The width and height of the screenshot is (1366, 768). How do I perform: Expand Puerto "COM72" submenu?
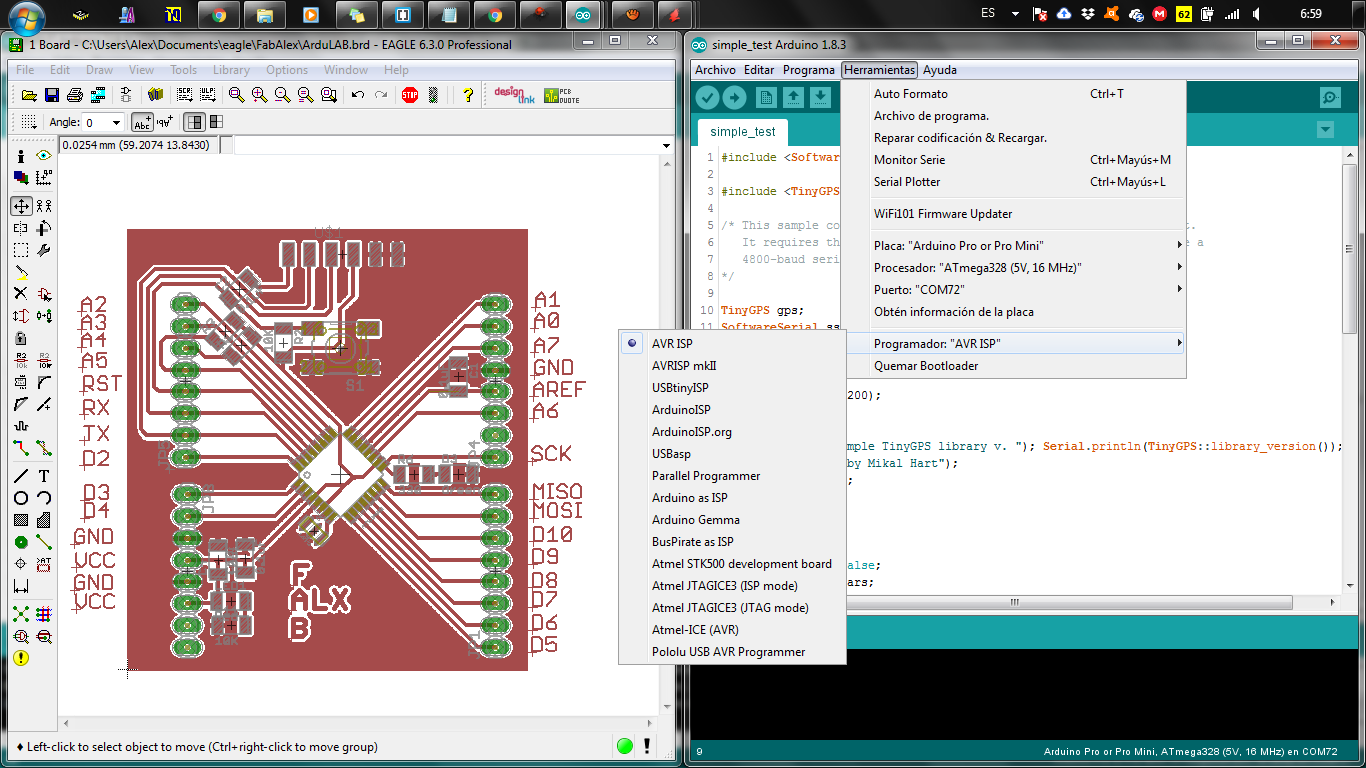1013,290
